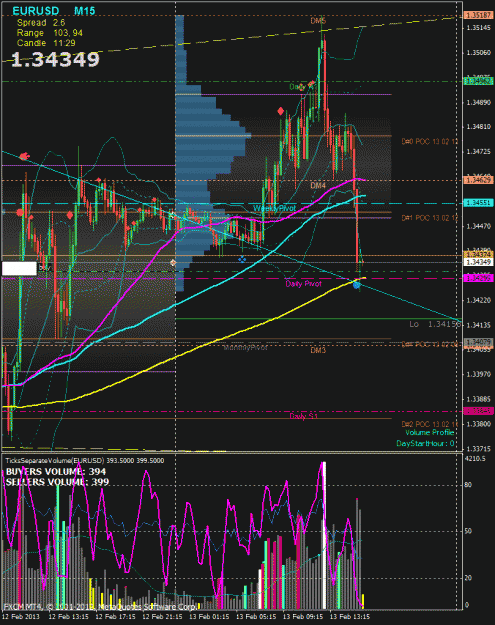495x625 pixels.
Task: Click the FXCM MT4 copyright text
Action: click(100, 607)
